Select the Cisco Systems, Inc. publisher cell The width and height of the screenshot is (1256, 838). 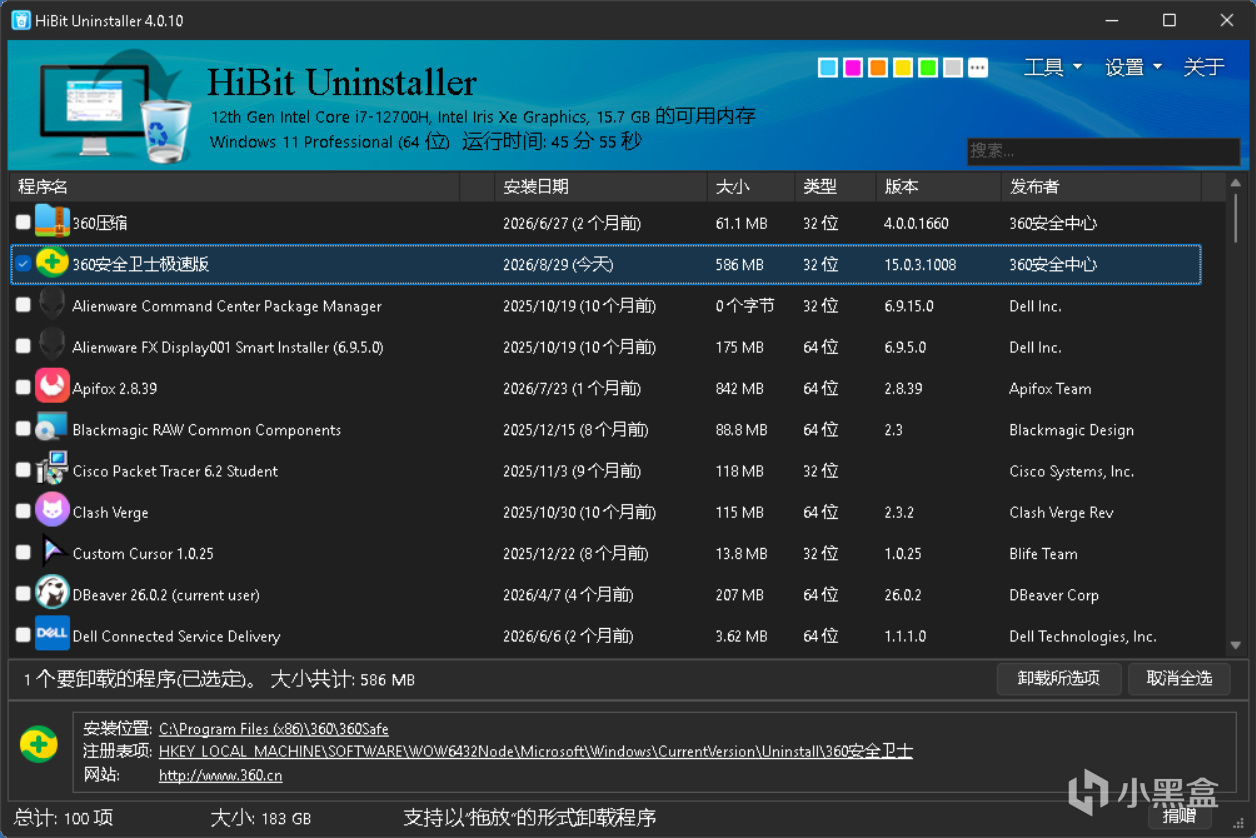(1072, 471)
